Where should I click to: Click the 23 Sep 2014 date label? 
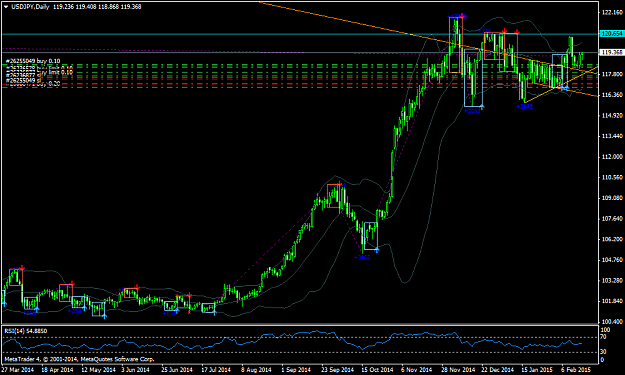[337, 369]
